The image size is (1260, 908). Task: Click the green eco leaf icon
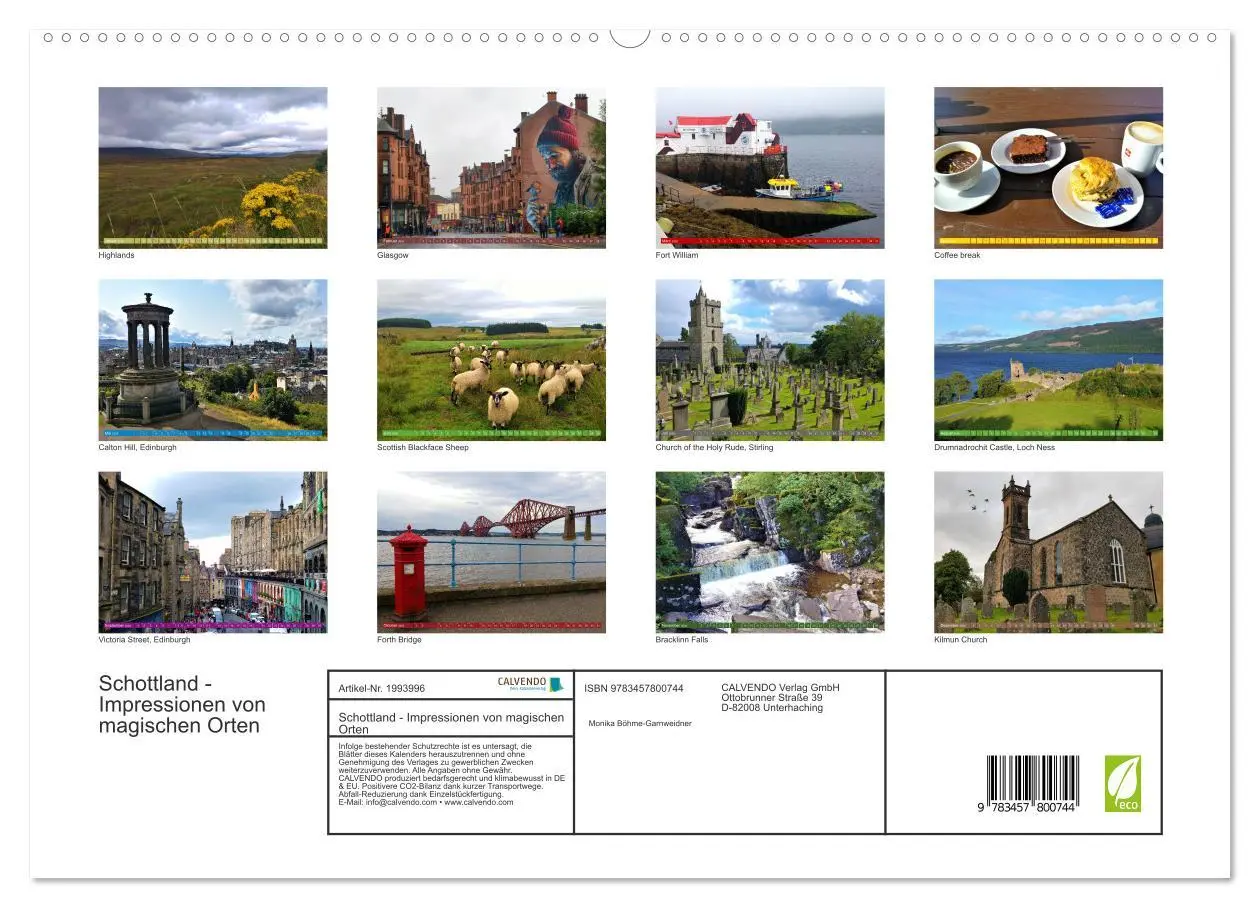[x=1122, y=783]
